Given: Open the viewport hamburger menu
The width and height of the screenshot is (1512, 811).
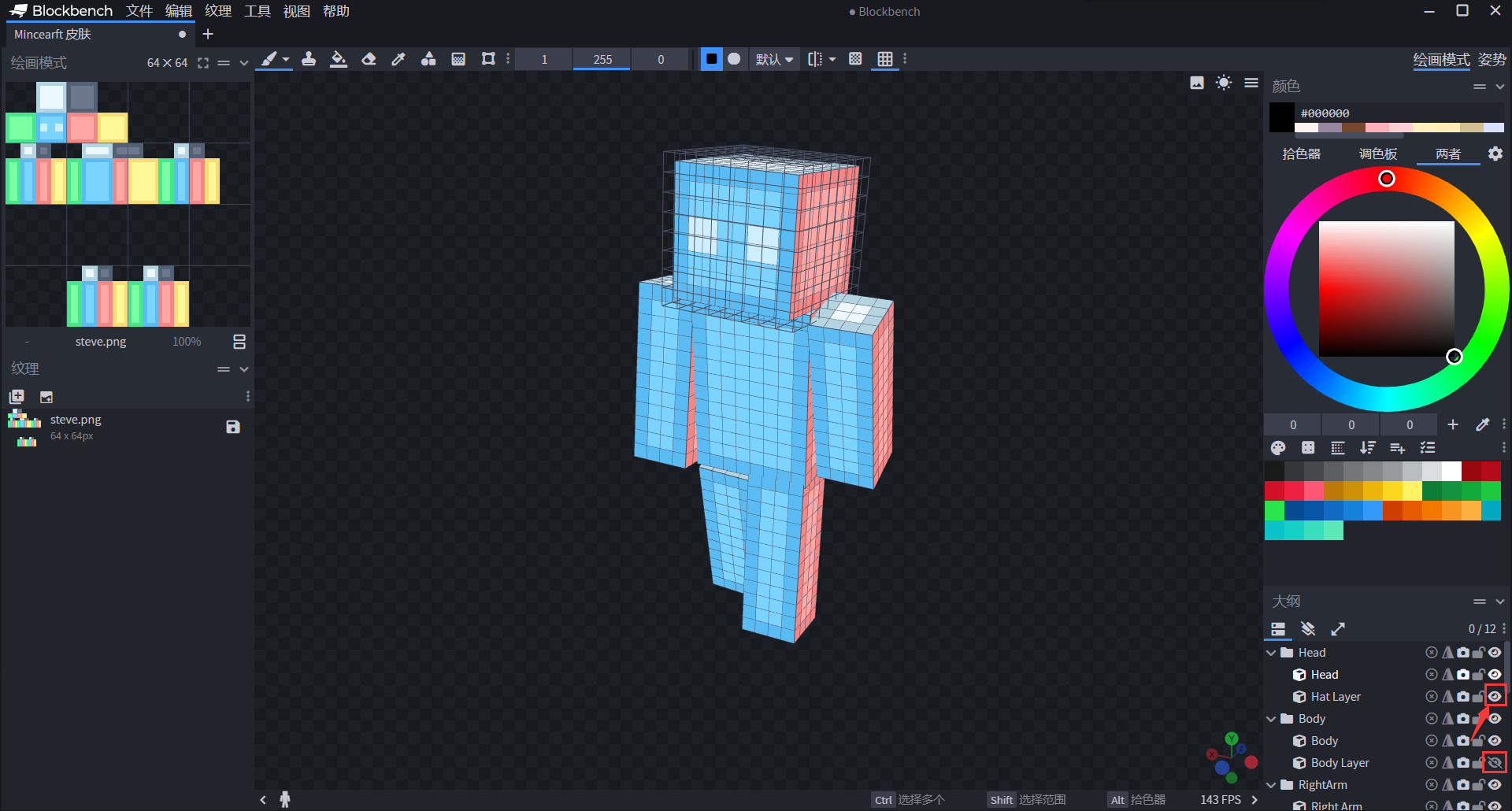Looking at the screenshot, I should click(x=1251, y=83).
